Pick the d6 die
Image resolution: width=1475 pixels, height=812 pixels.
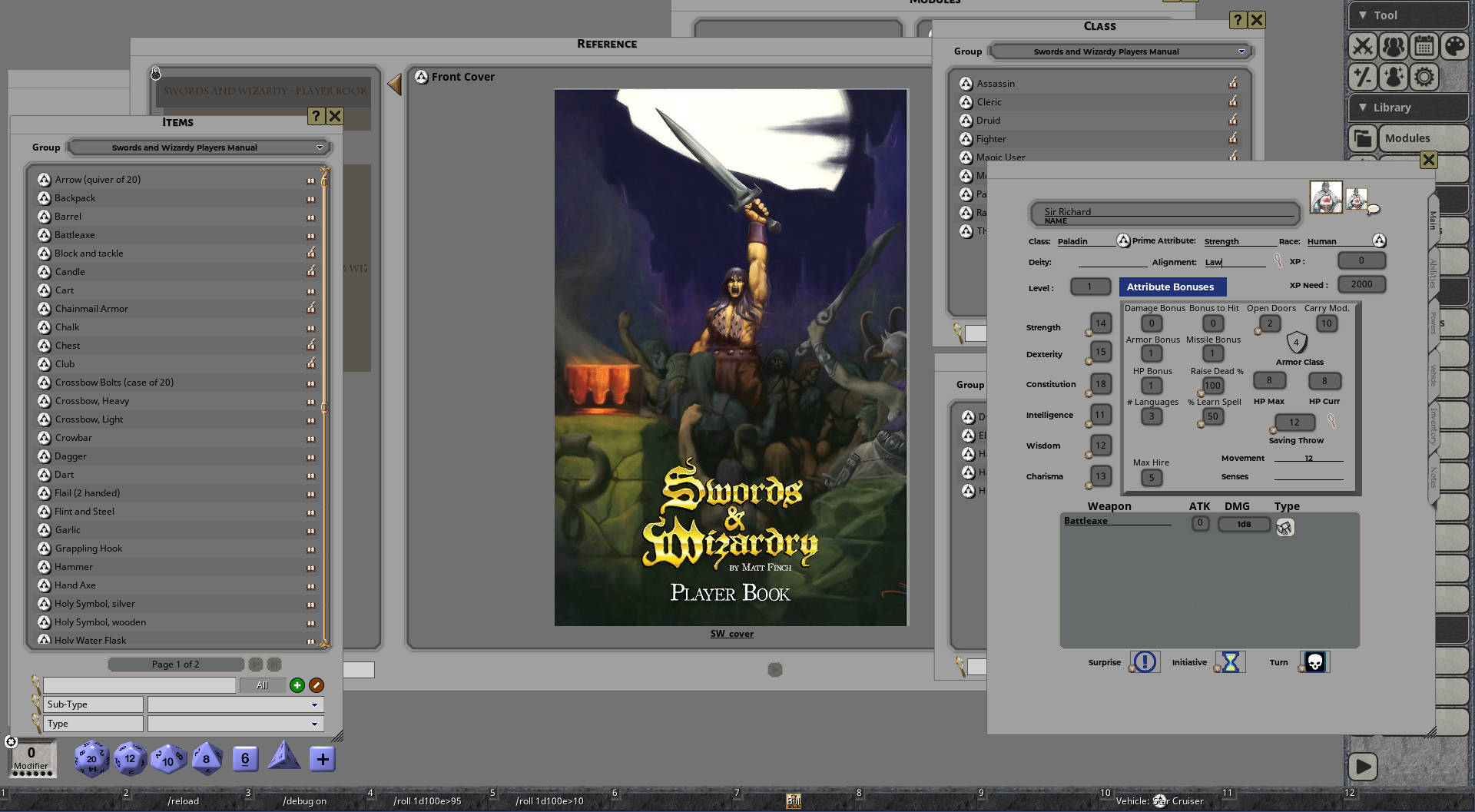tap(245, 759)
